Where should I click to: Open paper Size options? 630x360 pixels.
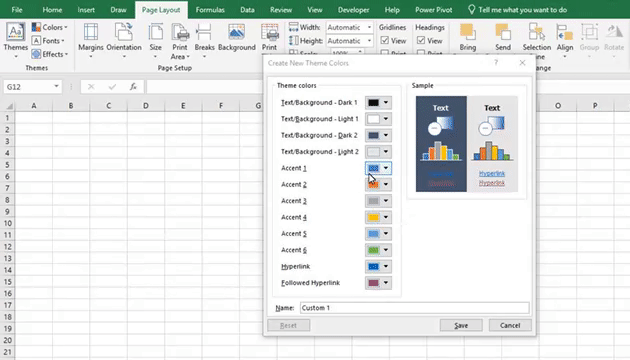click(x=155, y=41)
